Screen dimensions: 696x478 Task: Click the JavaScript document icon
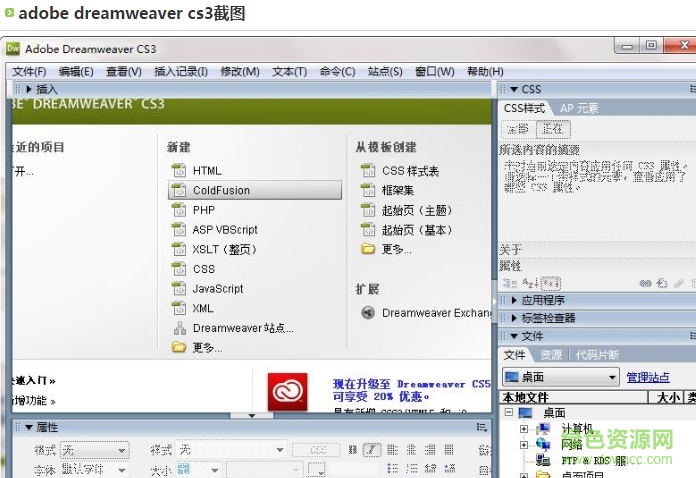[x=179, y=289]
